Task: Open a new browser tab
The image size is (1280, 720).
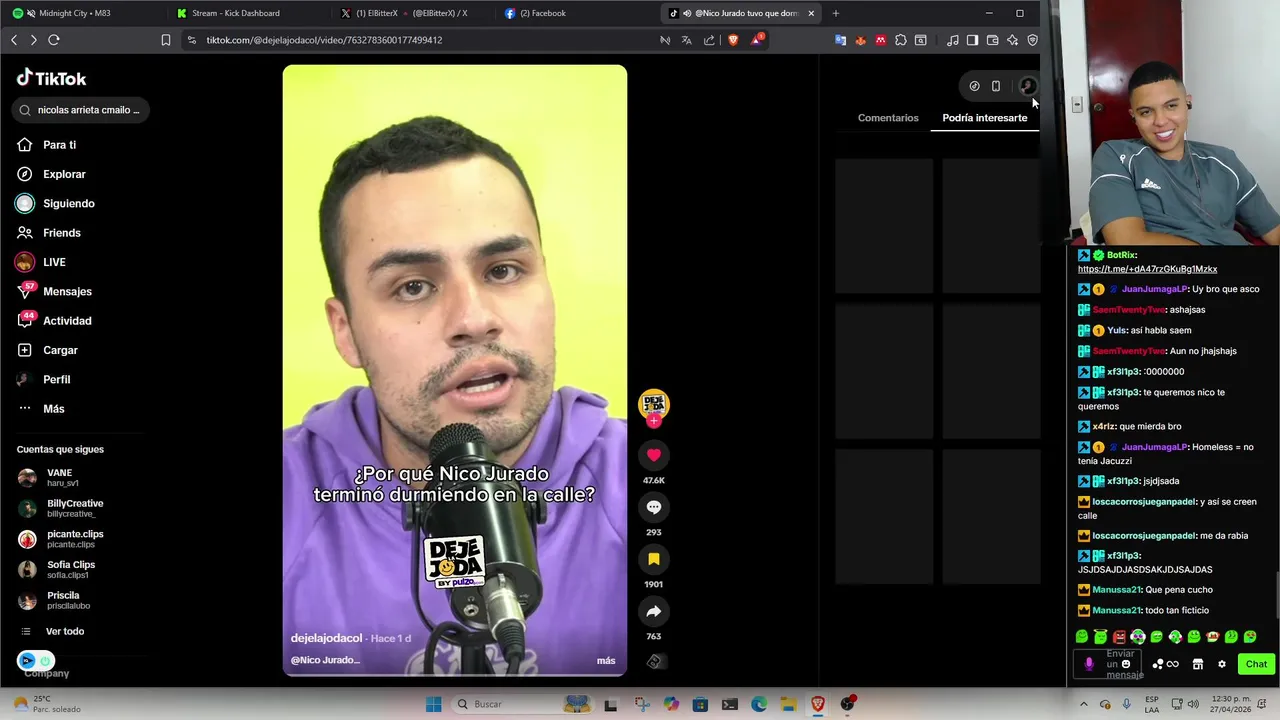Action: click(836, 13)
